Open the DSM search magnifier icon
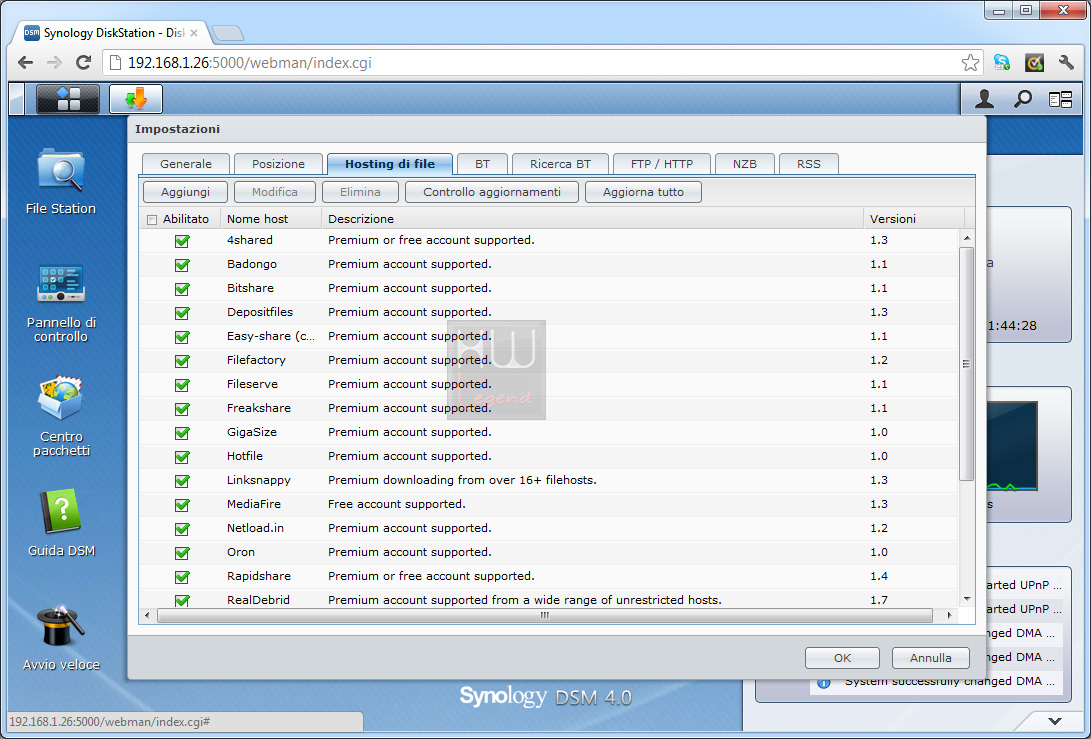Viewport: 1091px width, 739px height. pyautogui.click(x=1022, y=99)
